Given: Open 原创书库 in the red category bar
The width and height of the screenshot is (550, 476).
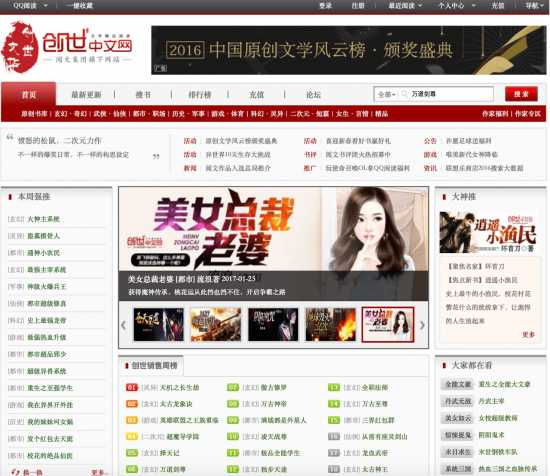Looking at the screenshot, I should (34, 114).
